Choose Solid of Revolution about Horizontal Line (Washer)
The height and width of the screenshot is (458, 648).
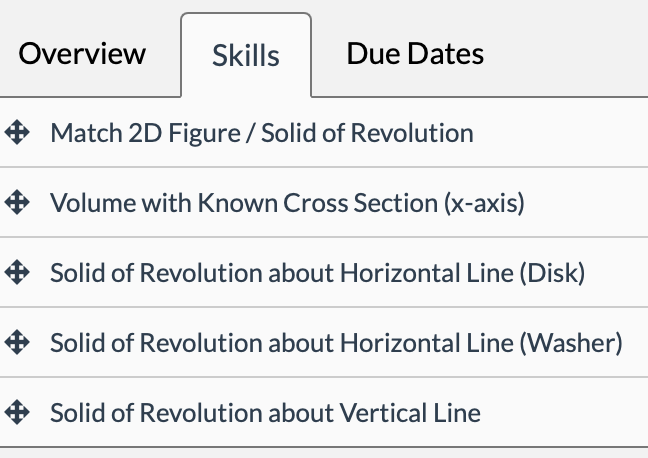pos(336,342)
